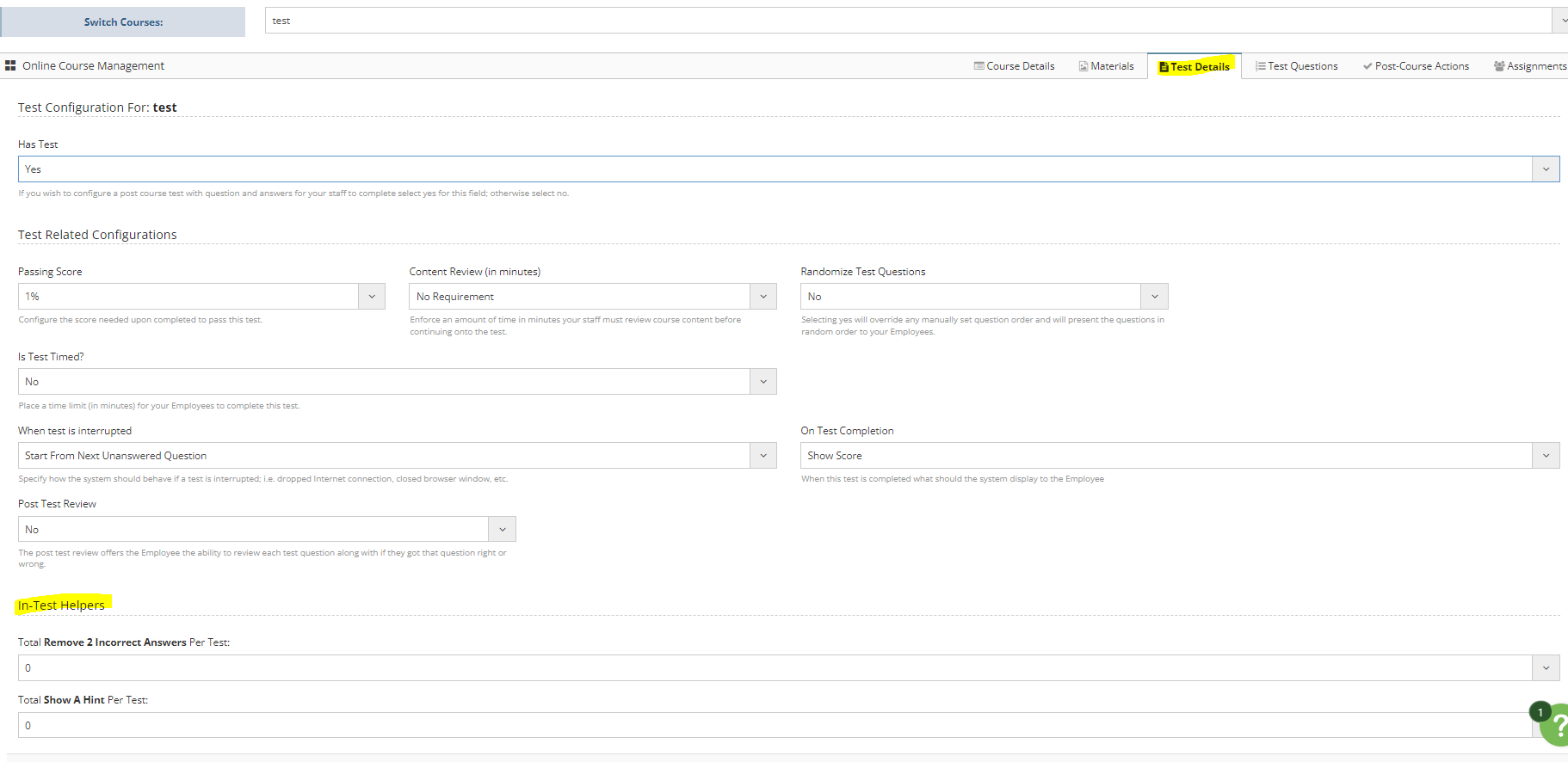The width and height of the screenshot is (1568, 762).
Task: Select the Assignments tab
Action: point(1530,66)
